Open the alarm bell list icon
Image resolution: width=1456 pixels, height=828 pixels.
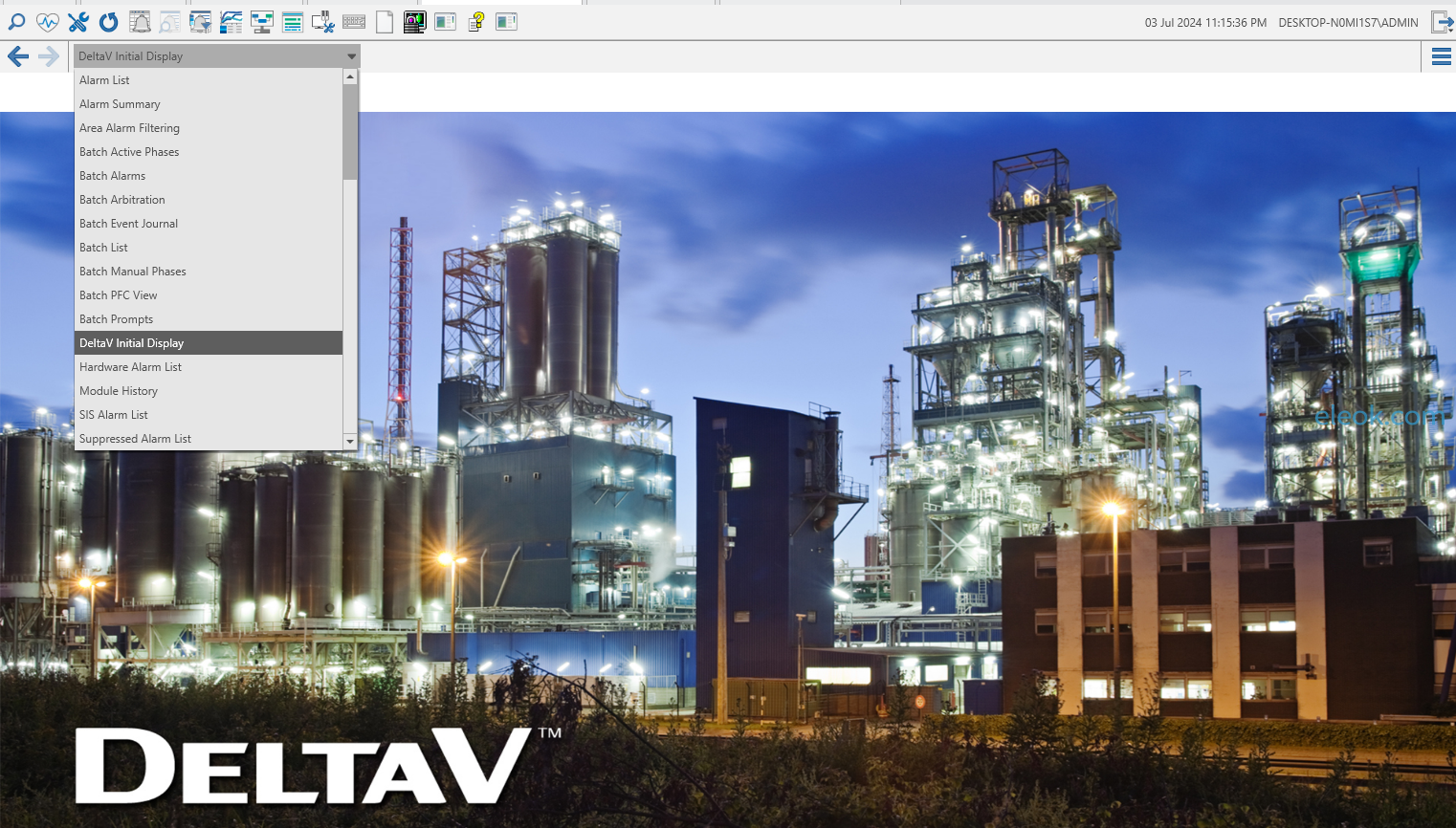click(140, 21)
